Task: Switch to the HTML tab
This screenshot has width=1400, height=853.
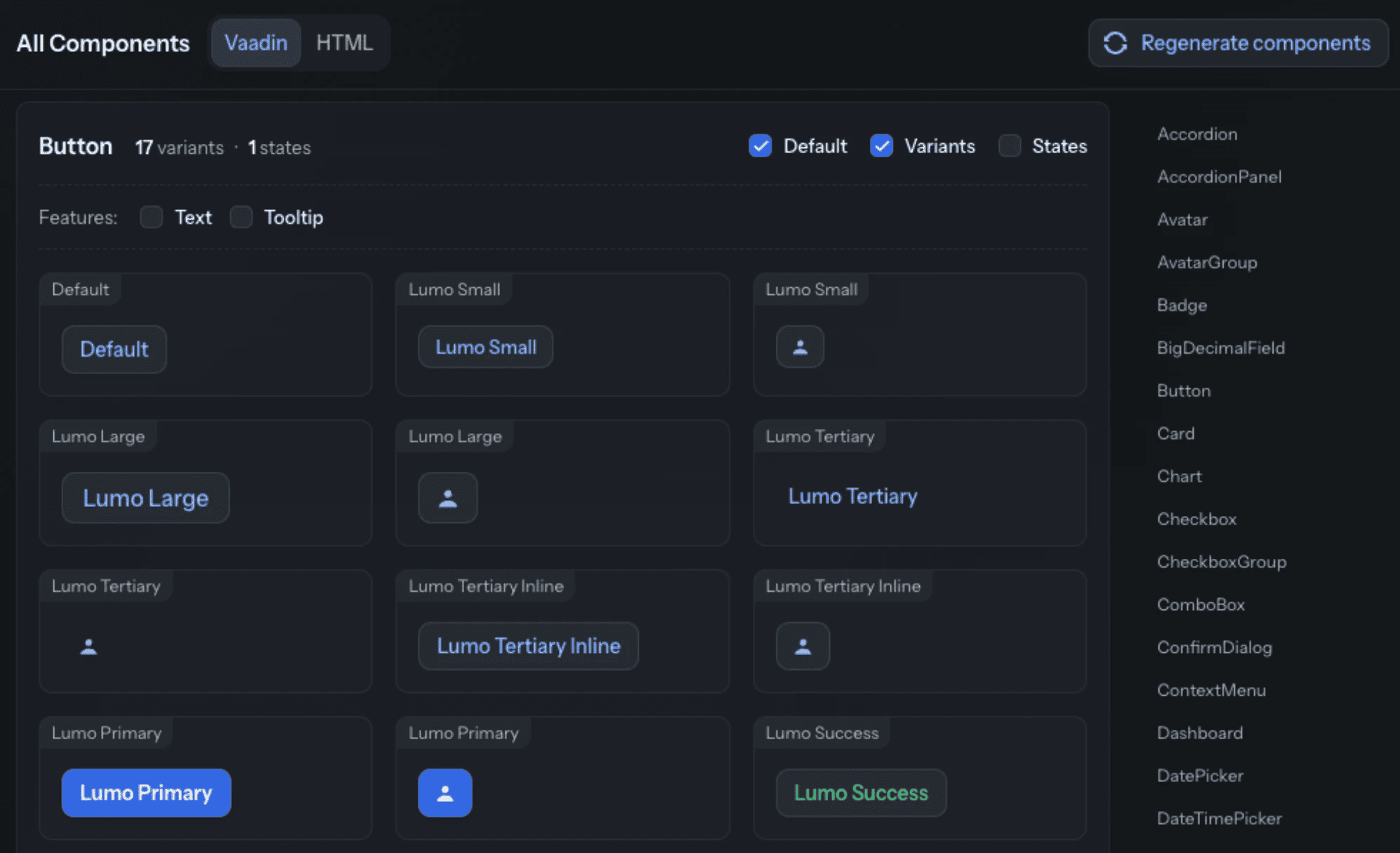Action: (x=344, y=43)
